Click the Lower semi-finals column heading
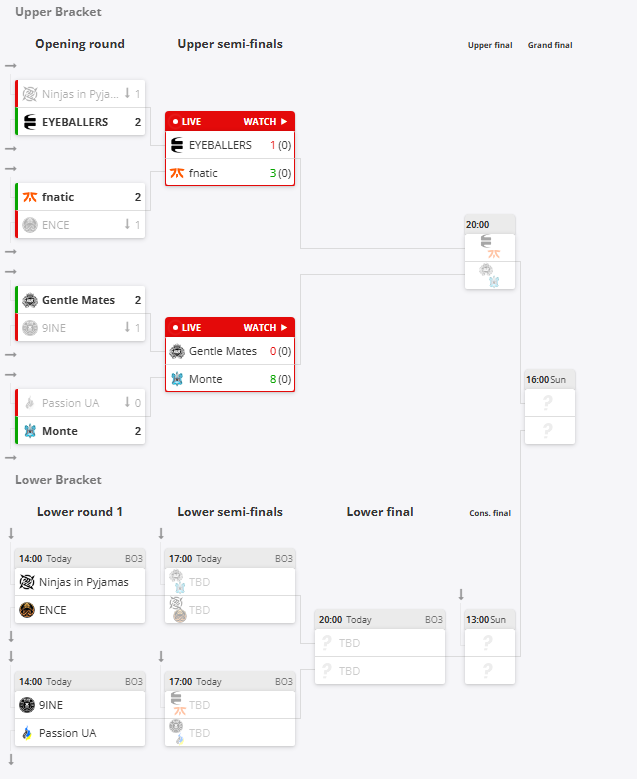The image size is (637, 779). point(230,512)
